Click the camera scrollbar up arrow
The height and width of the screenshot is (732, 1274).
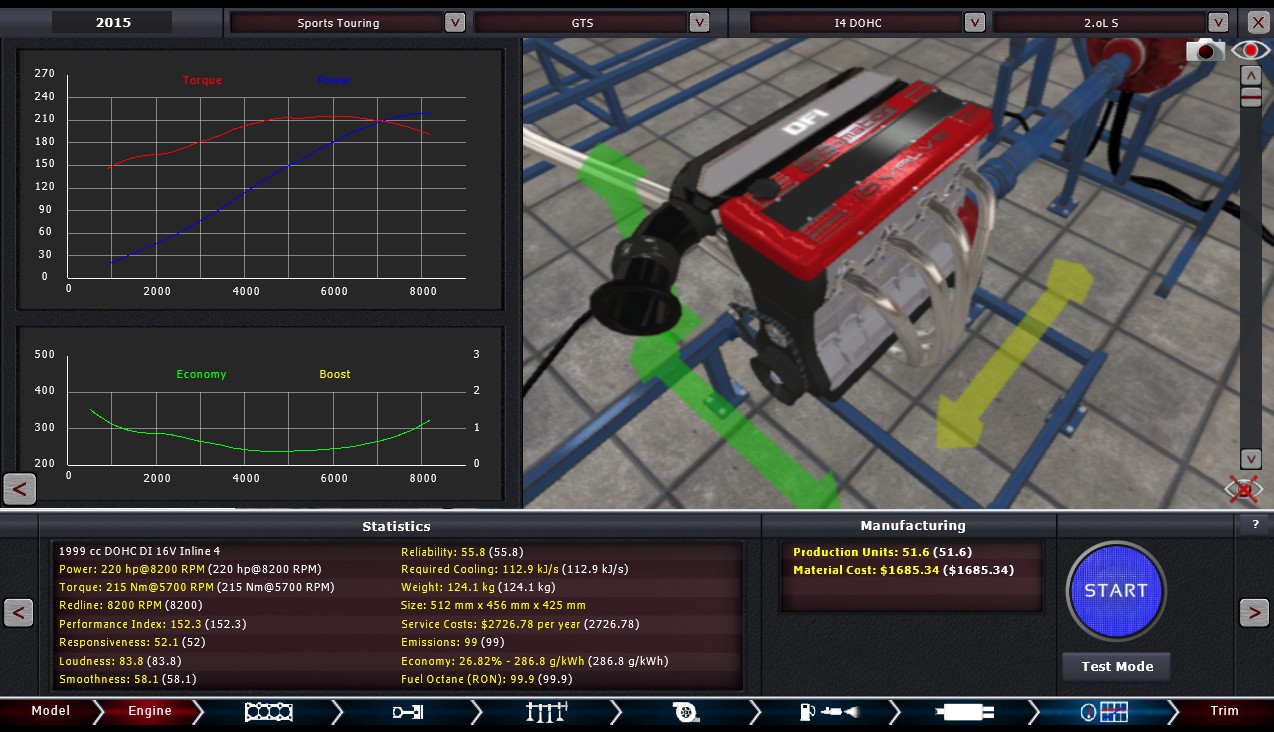(1250, 75)
